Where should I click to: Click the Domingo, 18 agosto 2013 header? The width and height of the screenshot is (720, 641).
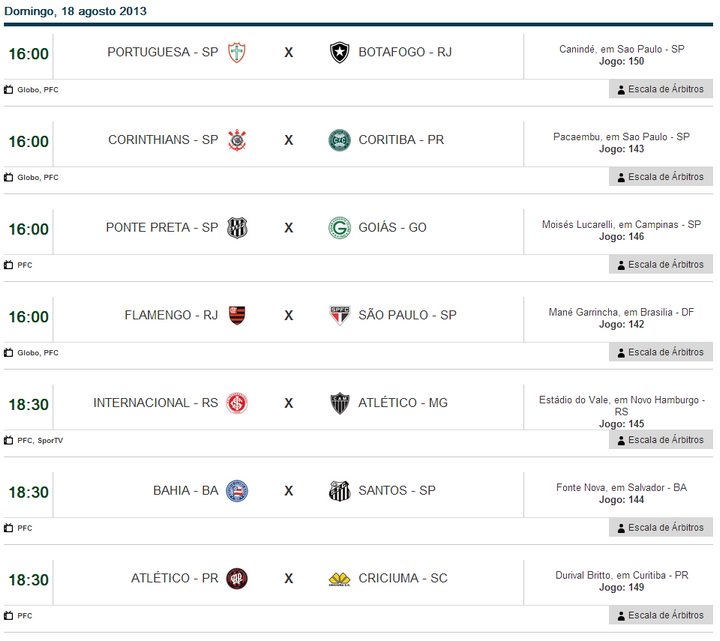76,11
